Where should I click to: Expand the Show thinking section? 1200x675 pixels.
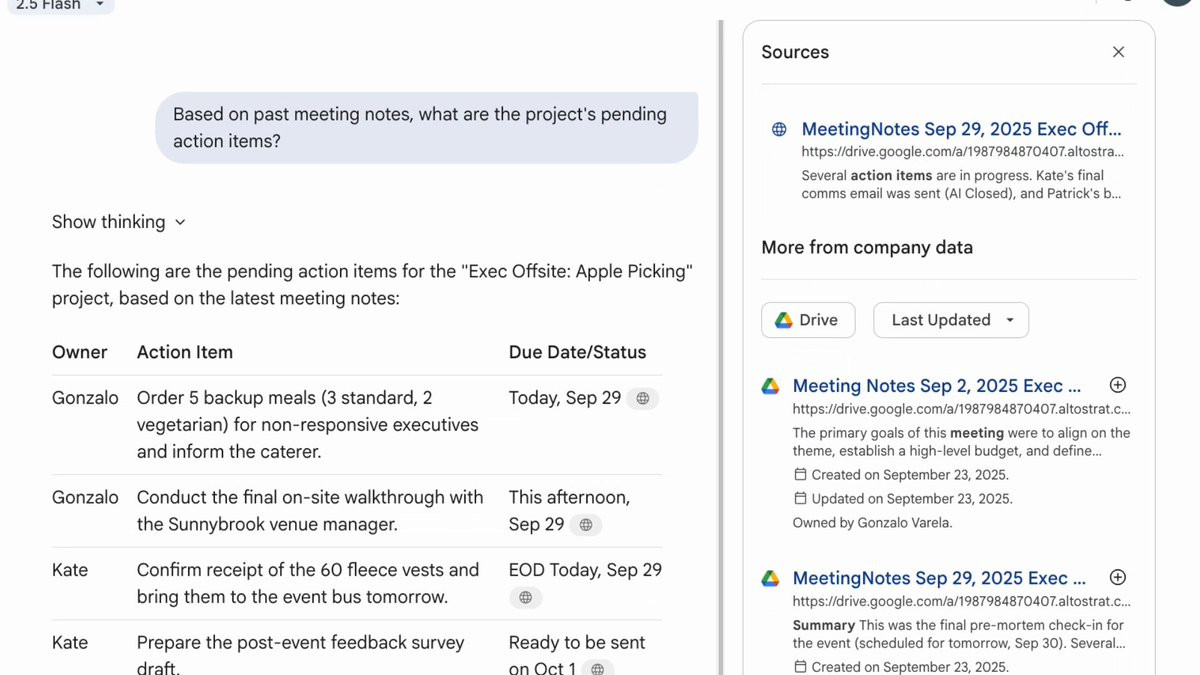(119, 222)
